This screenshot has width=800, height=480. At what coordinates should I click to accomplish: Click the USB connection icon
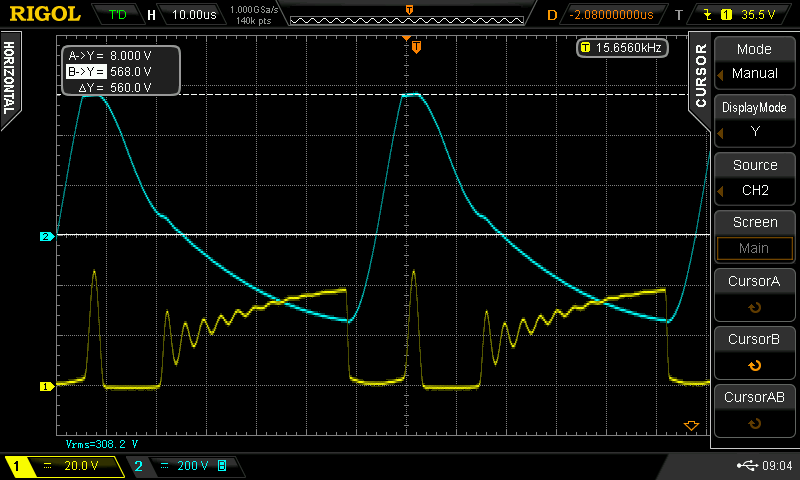coord(747,465)
